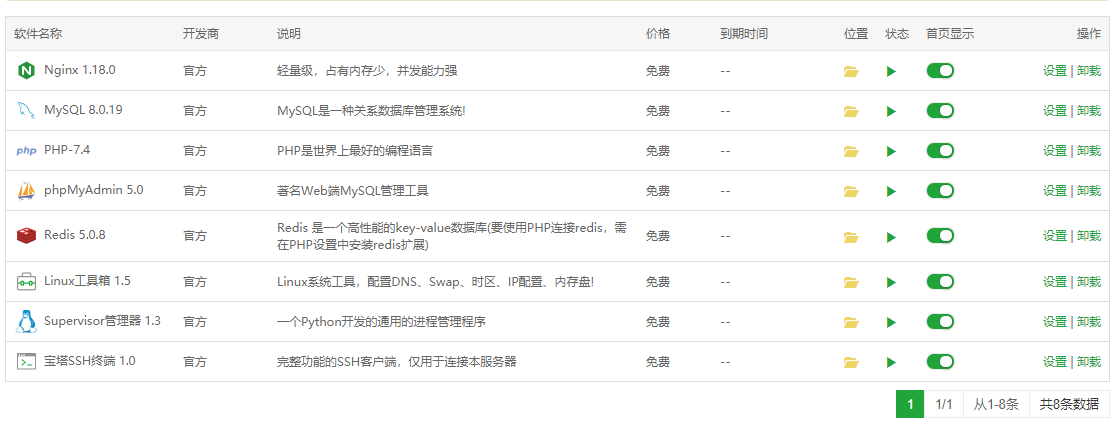Click the Redis red cube logo icon
The image size is (1119, 428).
[x=26, y=235]
